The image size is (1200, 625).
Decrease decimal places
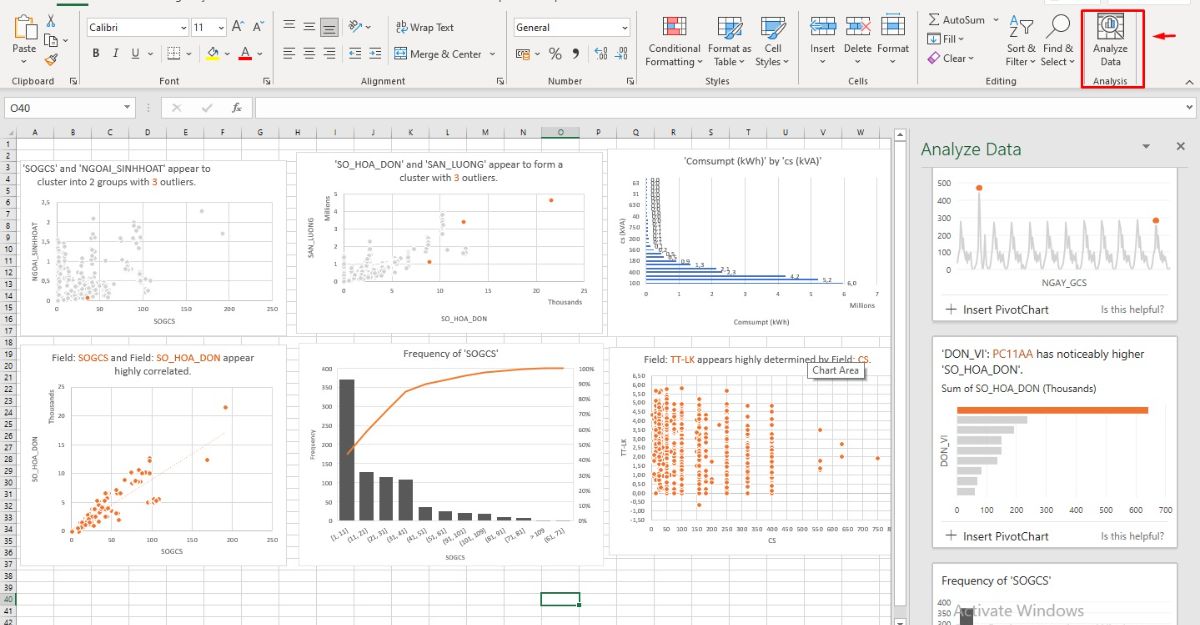(621, 54)
